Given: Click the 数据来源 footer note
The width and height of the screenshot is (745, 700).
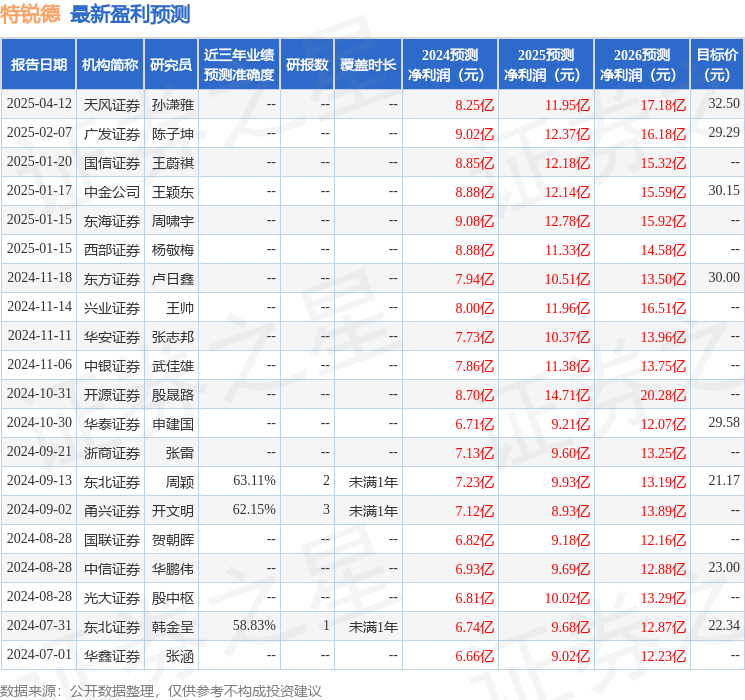Looking at the screenshot, I should click(x=161, y=690).
